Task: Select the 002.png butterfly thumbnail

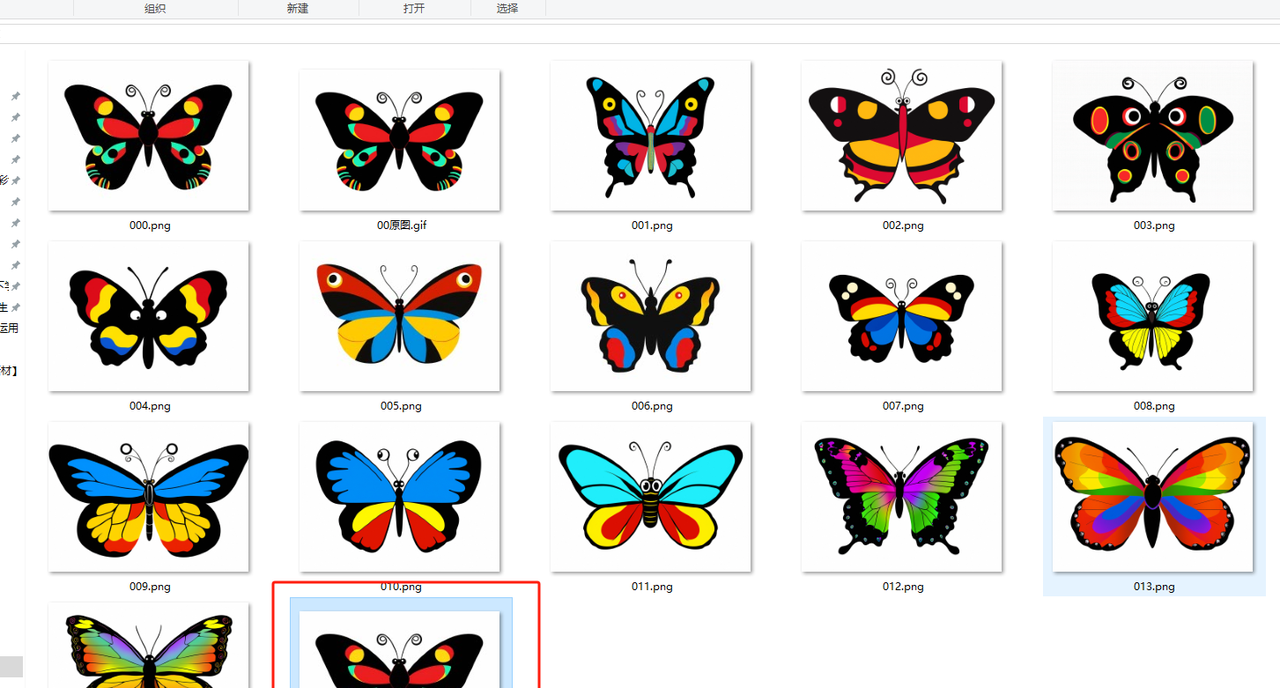Action: point(902,136)
